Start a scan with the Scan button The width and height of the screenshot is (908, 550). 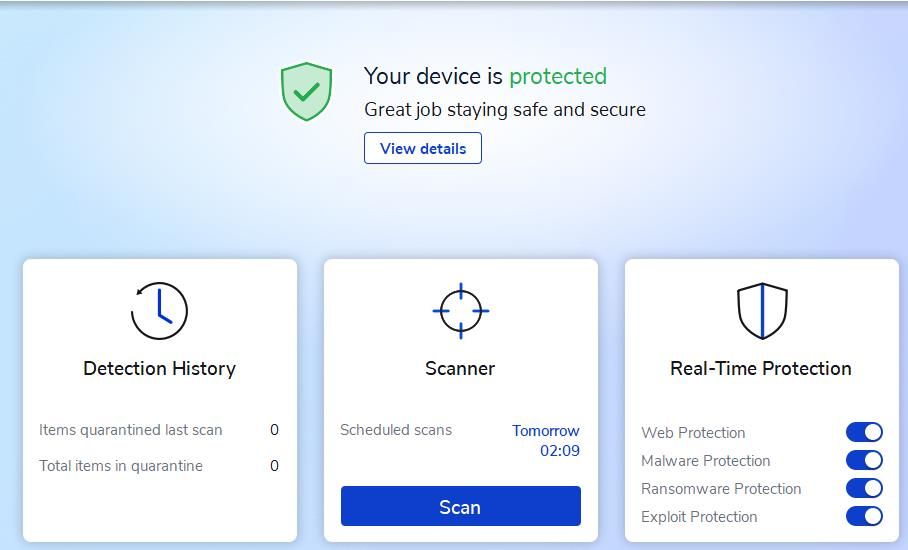coord(461,507)
